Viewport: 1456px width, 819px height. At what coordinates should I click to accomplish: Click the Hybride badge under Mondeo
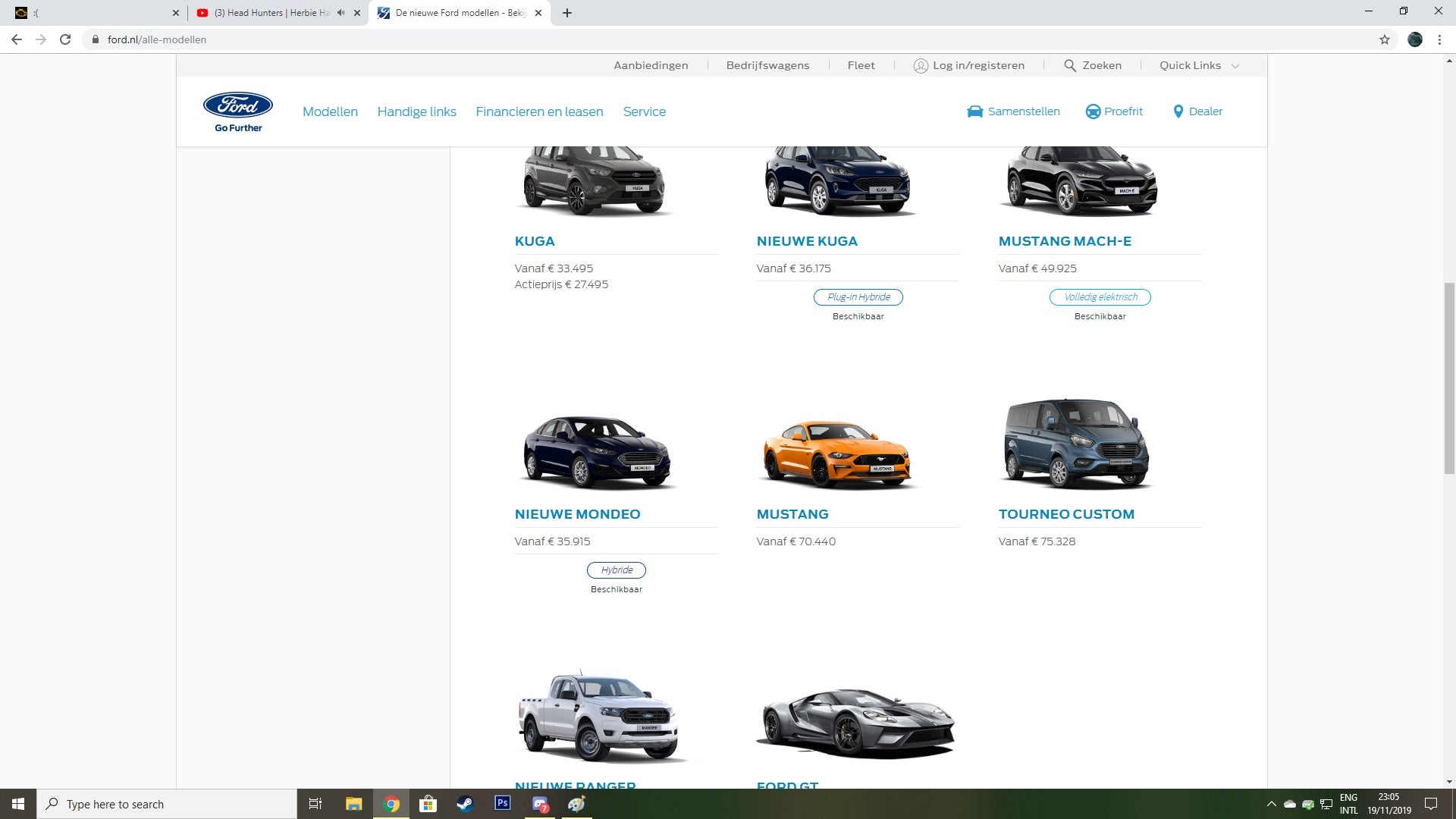point(617,570)
